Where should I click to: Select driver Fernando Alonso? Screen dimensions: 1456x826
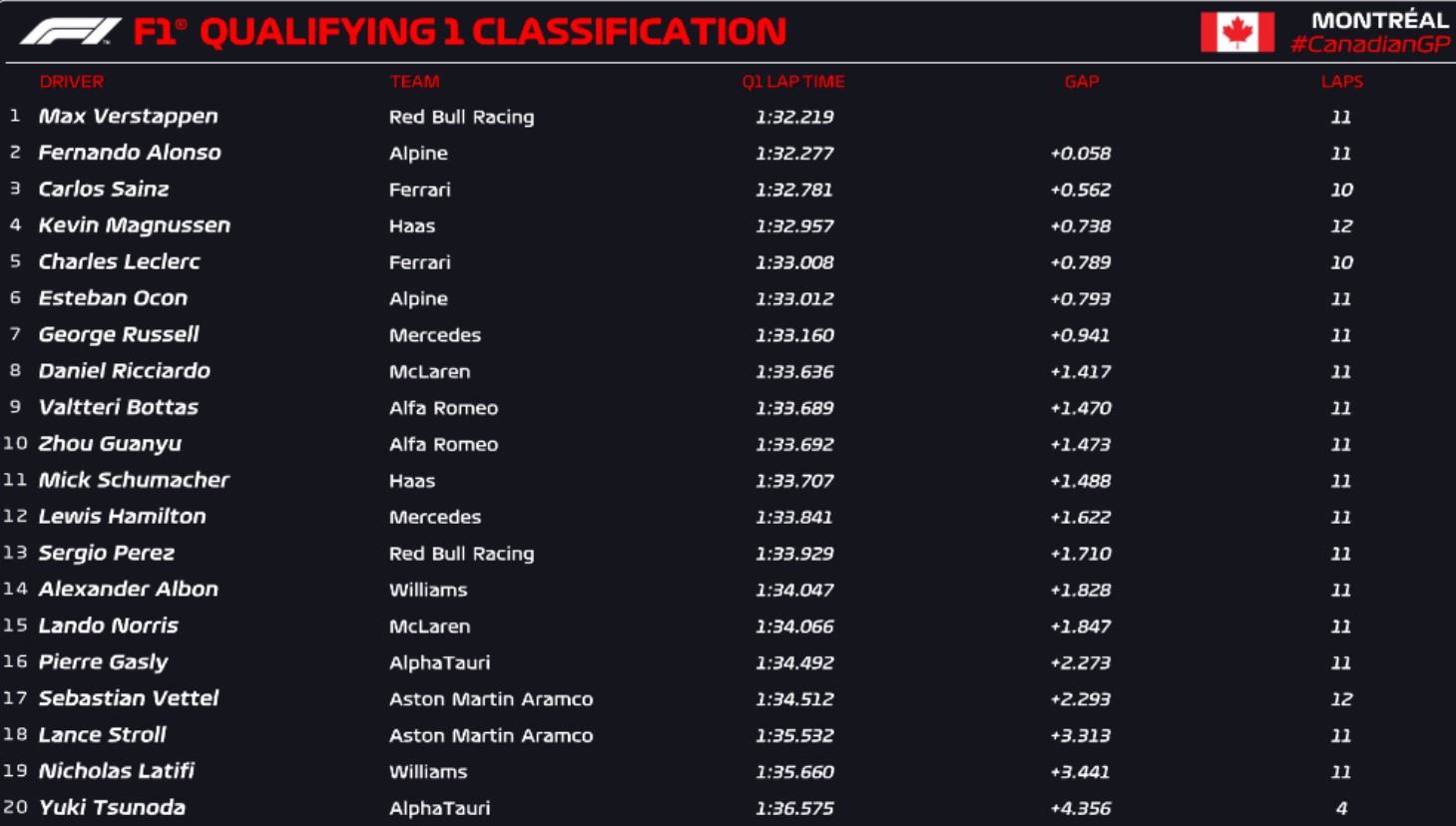point(130,153)
